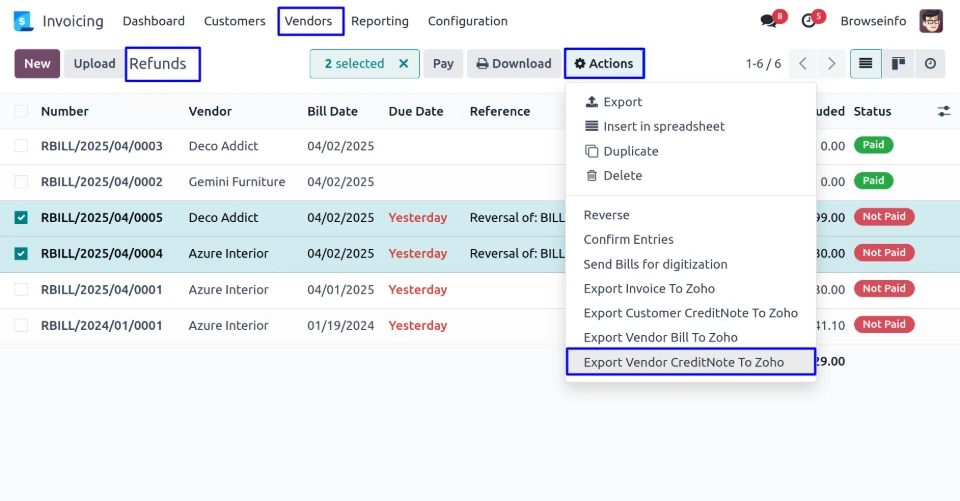Click the user avatar picture
This screenshot has height=501, width=960.
(x=931, y=21)
